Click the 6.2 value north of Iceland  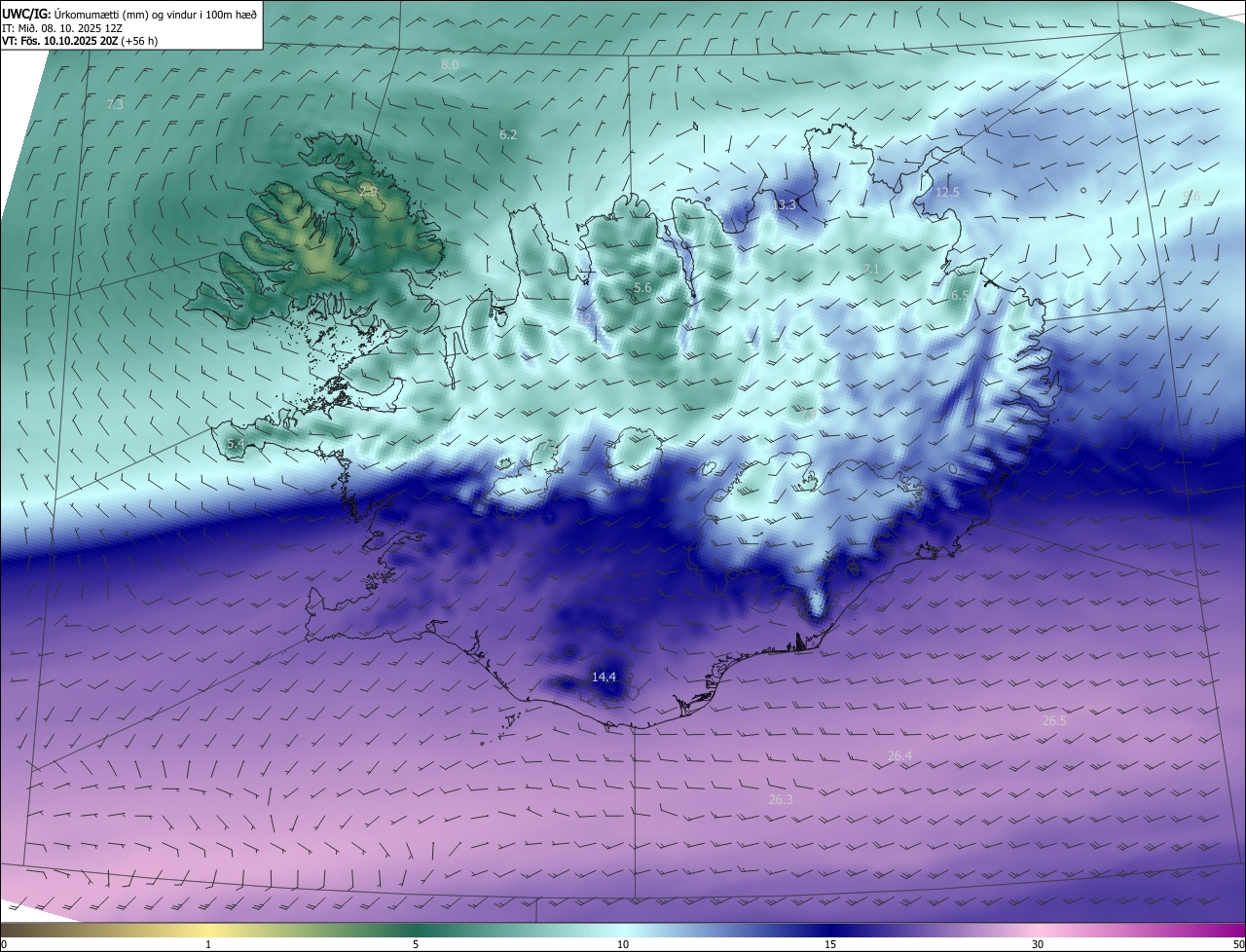tap(508, 135)
